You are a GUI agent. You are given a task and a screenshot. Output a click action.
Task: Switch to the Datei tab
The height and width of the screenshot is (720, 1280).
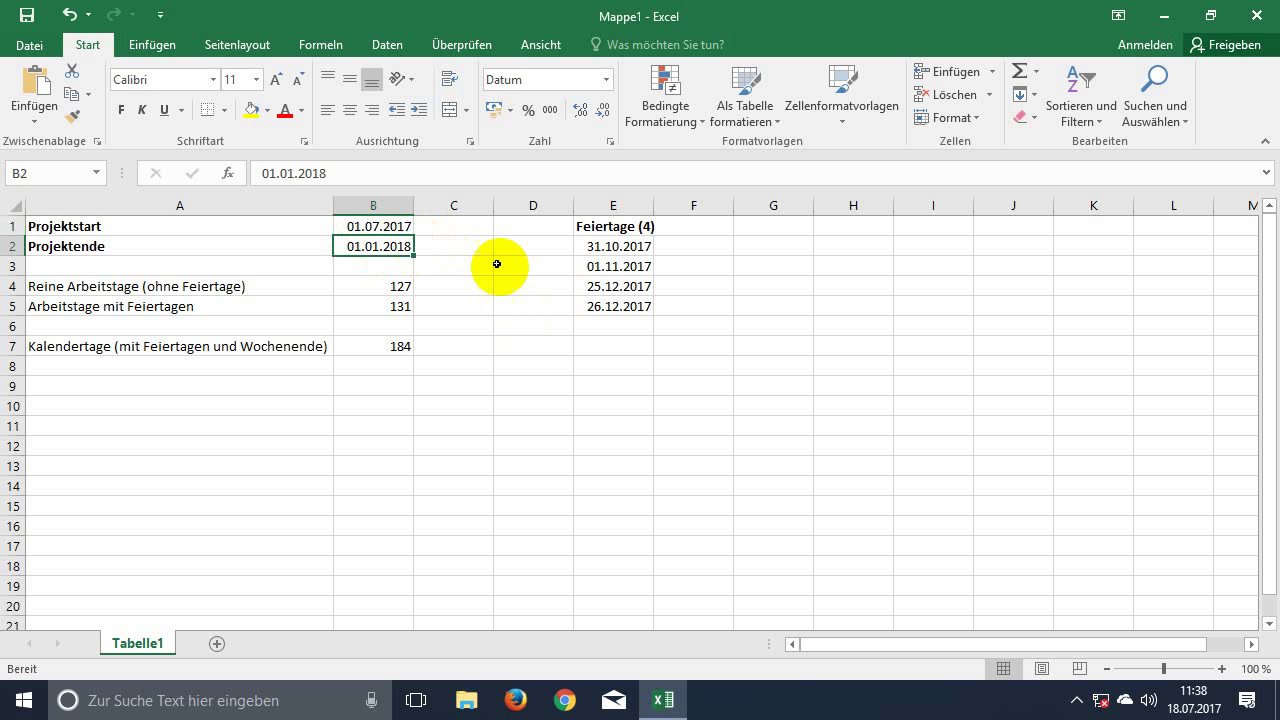30,45
